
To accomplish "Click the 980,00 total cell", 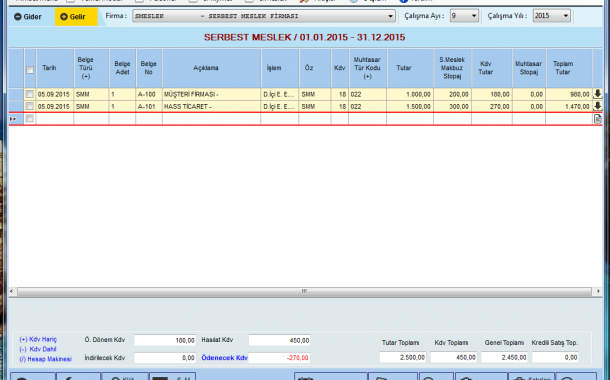I will [569, 94].
